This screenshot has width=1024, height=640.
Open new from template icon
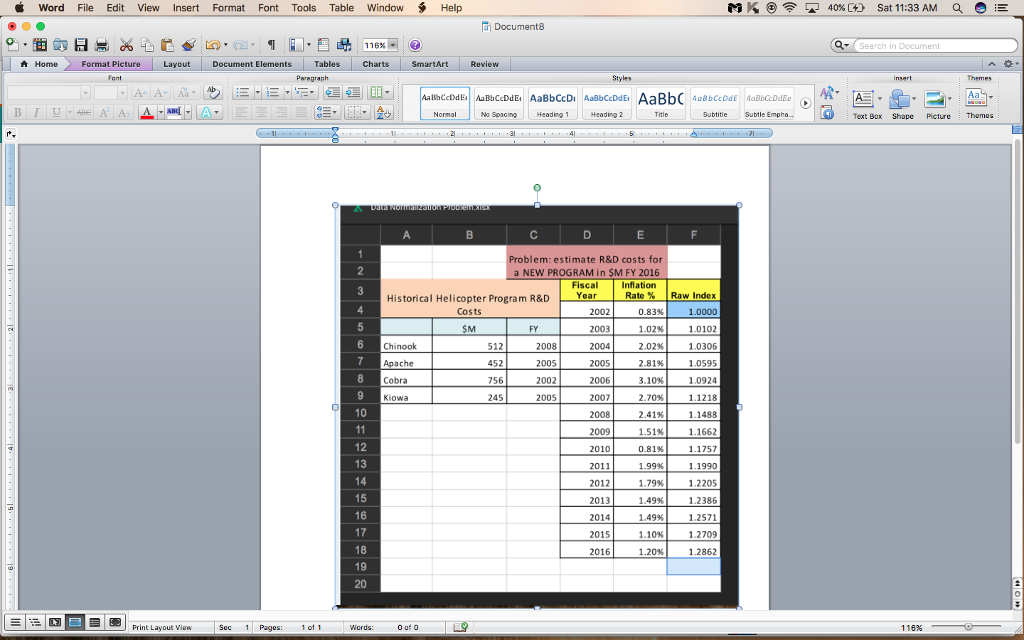click(x=40, y=45)
